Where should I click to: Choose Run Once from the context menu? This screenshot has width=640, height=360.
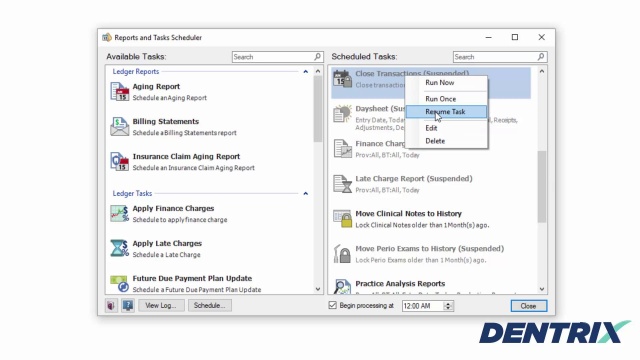click(440, 99)
